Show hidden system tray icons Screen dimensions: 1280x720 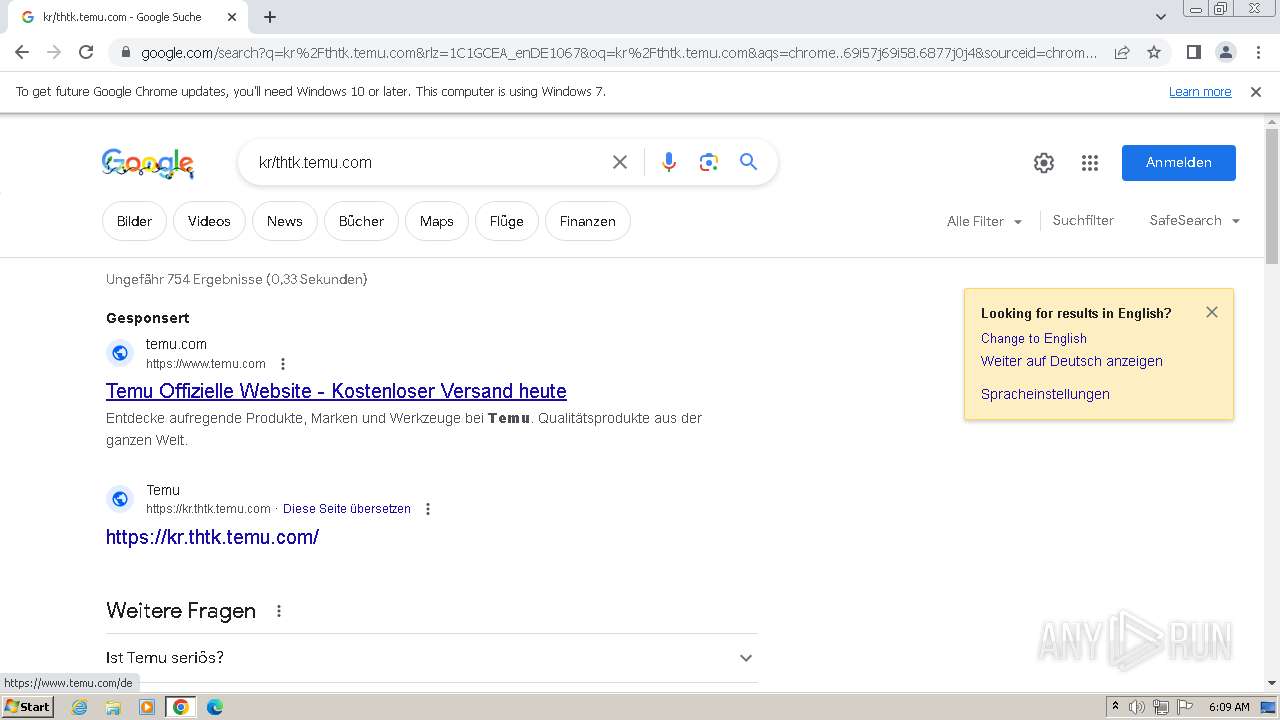click(1115, 707)
